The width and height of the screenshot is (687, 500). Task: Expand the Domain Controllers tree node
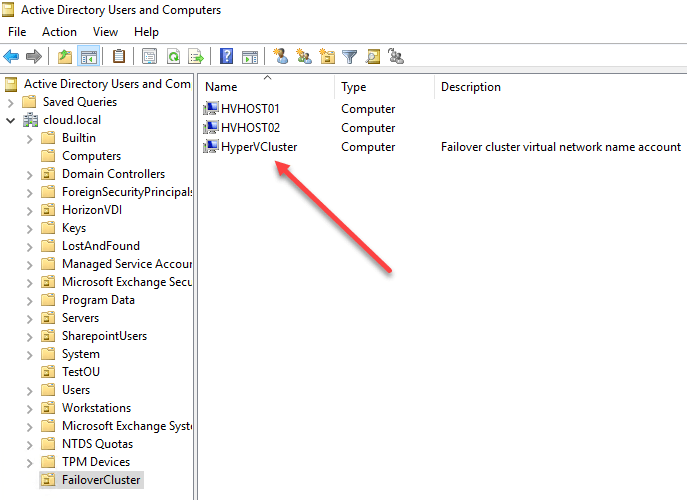pos(29,174)
